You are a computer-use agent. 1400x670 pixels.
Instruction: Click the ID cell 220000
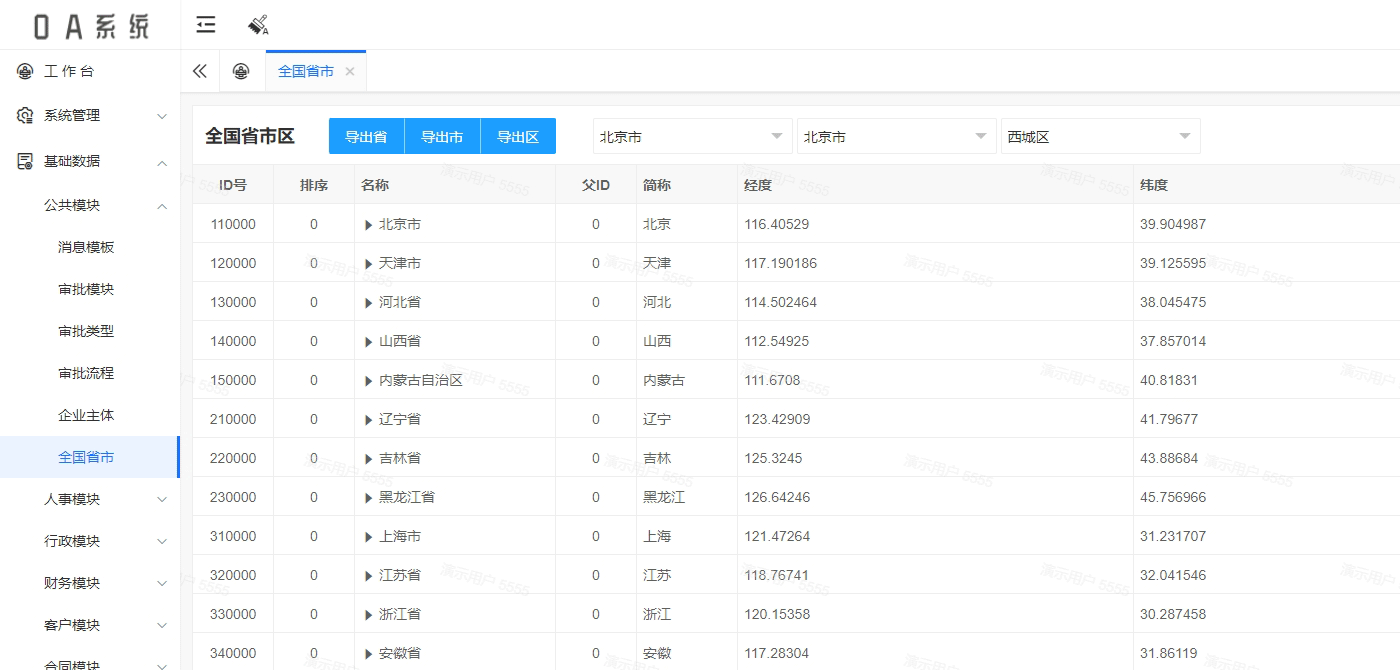tap(233, 458)
